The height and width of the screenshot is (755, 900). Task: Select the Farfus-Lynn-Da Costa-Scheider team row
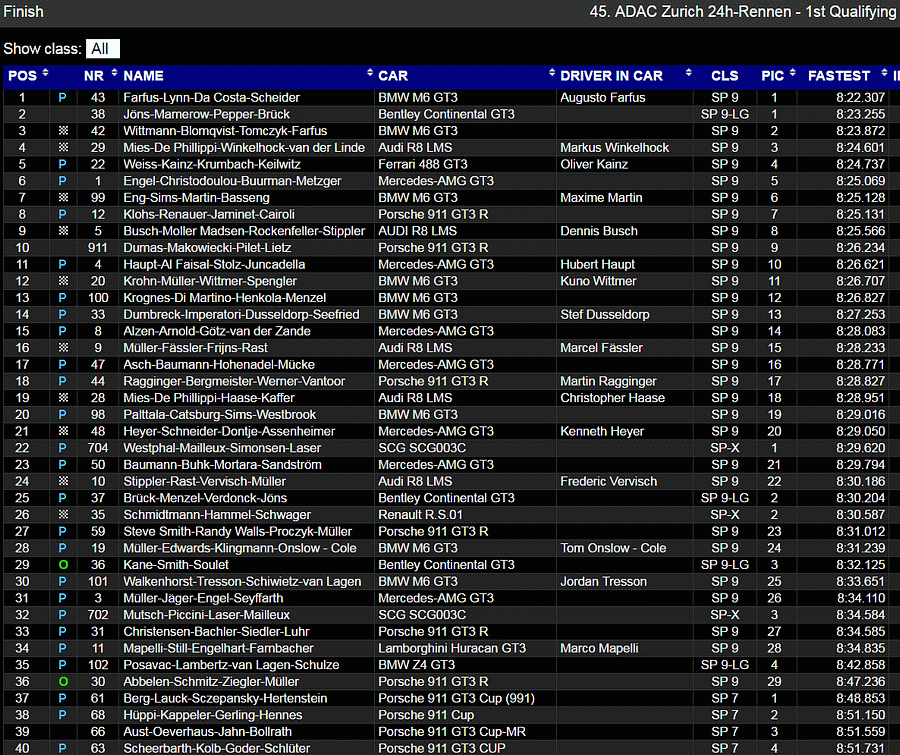211,98
